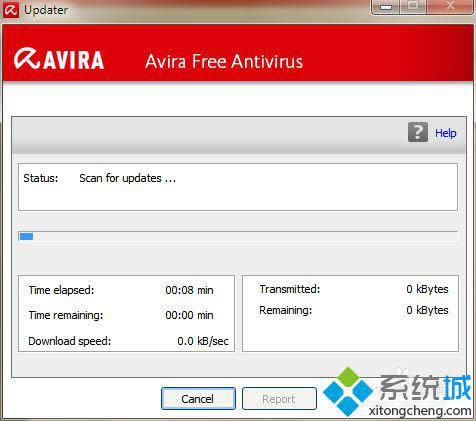Viewport: 476px width, 421px height.
Task: Click the '00:08 min' elapsed value
Action: (x=189, y=290)
